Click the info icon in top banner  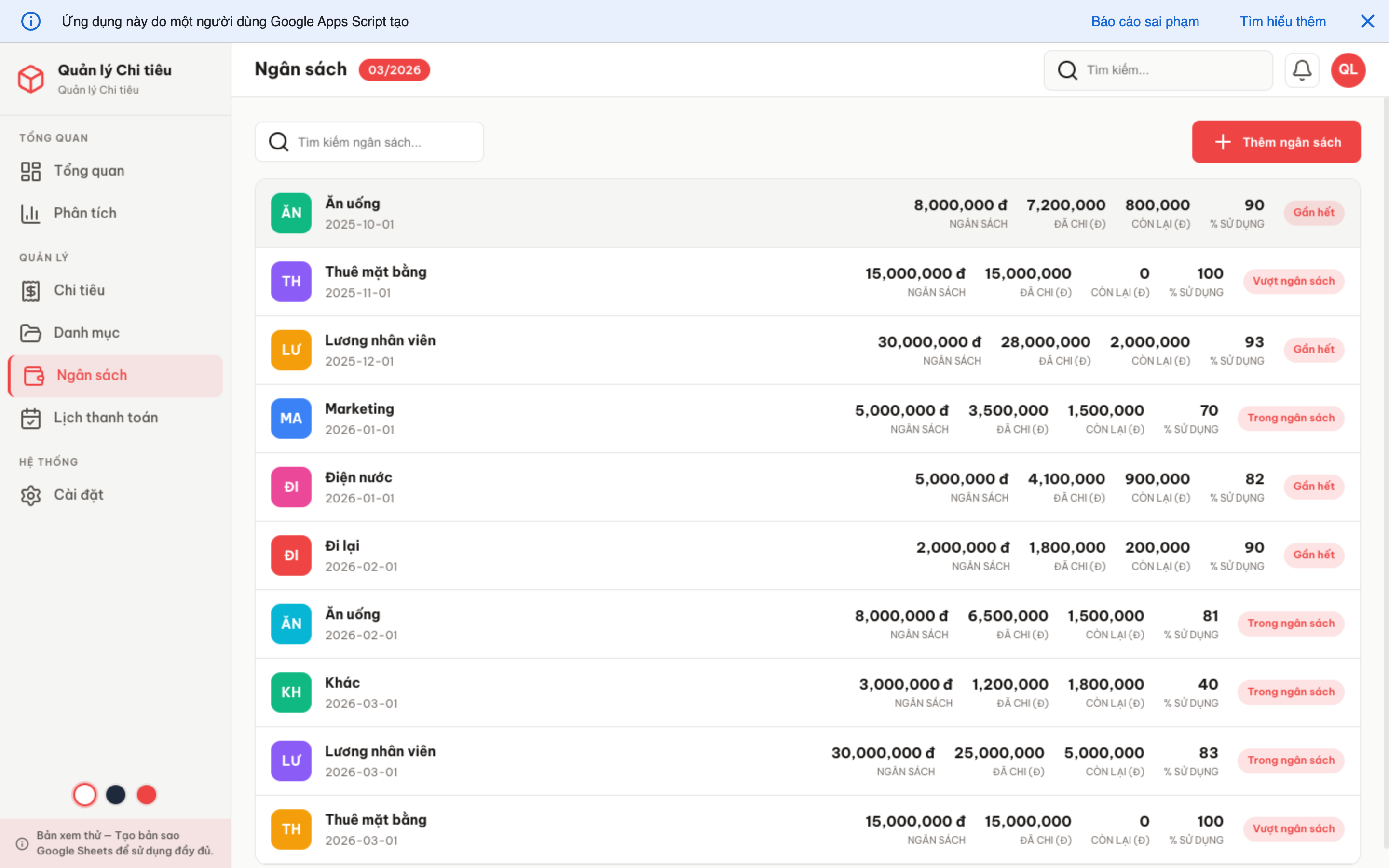[x=31, y=21]
